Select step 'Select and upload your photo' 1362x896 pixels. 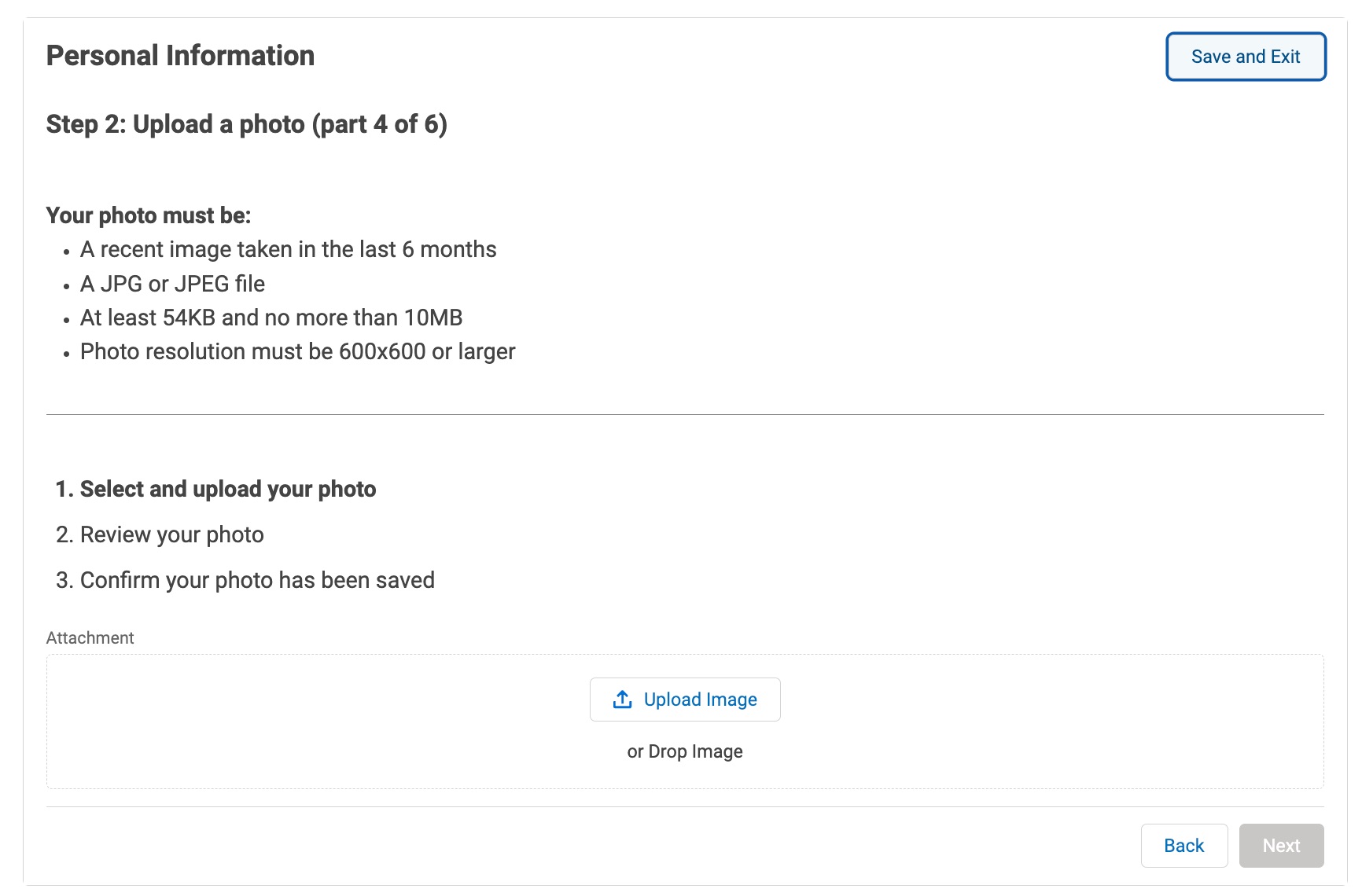pyautogui.click(x=227, y=489)
